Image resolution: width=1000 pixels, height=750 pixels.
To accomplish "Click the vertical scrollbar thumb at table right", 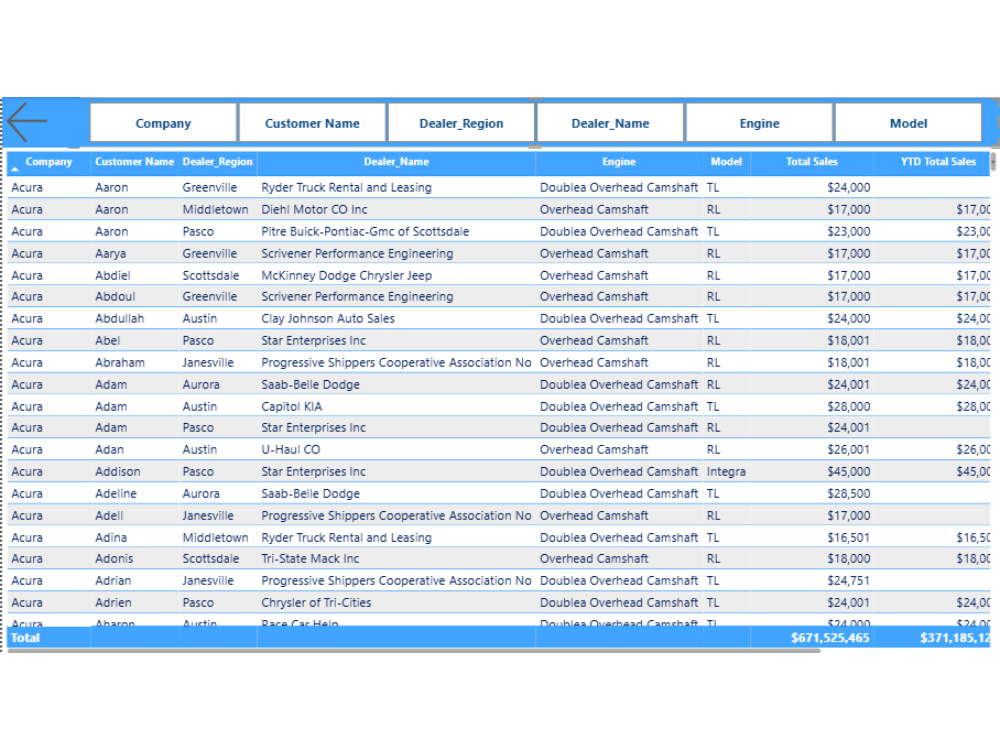I will (993, 162).
